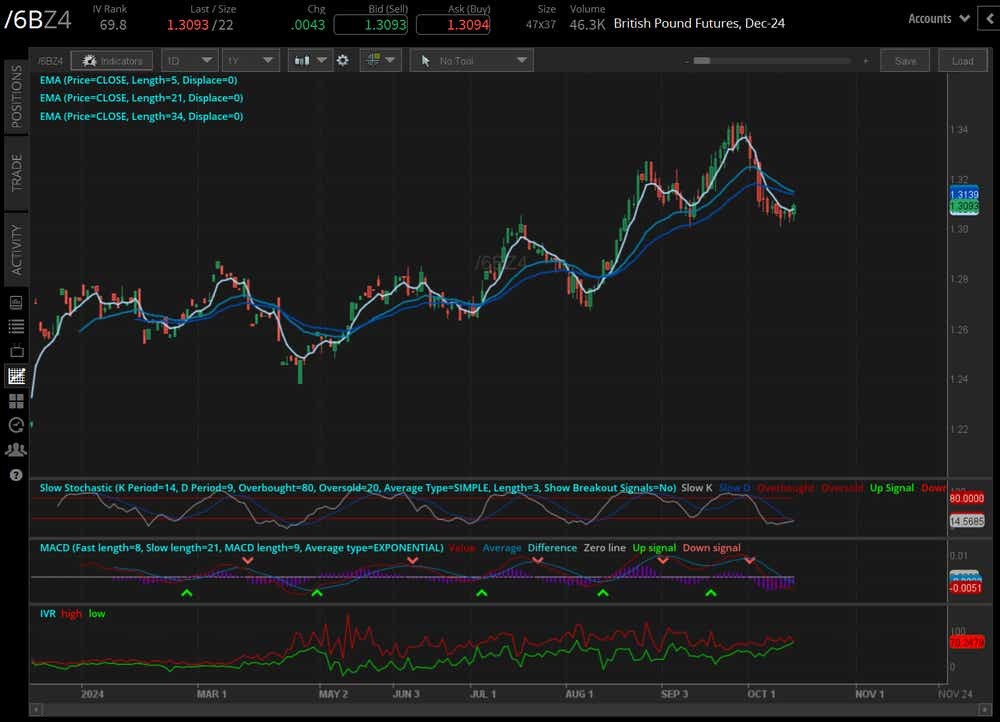The width and height of the screenshot is (1000, 722).
Task: Click the clock history icon in sidebar
Action: point(16,425)
